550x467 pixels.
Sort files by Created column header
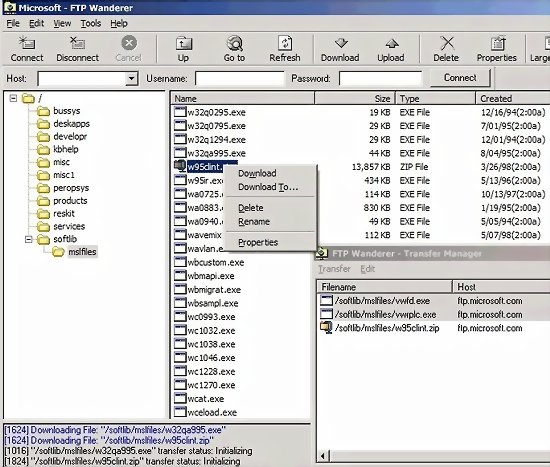513,99
